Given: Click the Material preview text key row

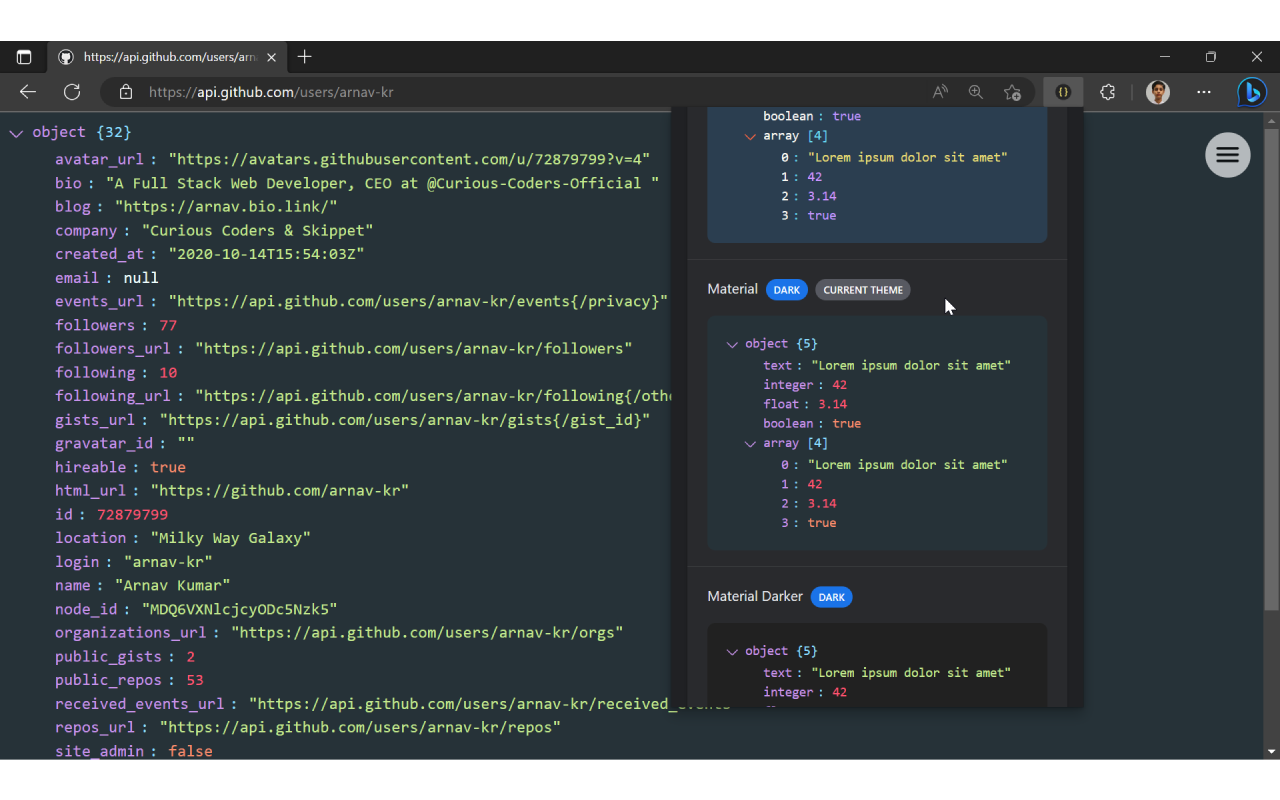Looking at the screenshot, I should (x=887, y=366).
